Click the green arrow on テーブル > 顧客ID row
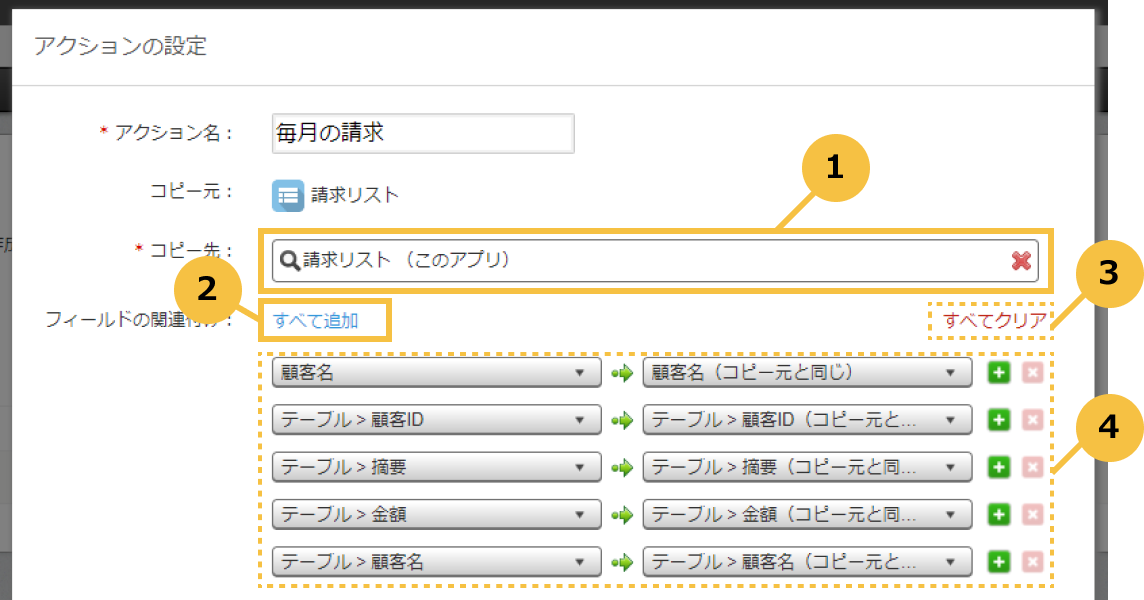This screenshot has height=600, width=1144. 621,419
